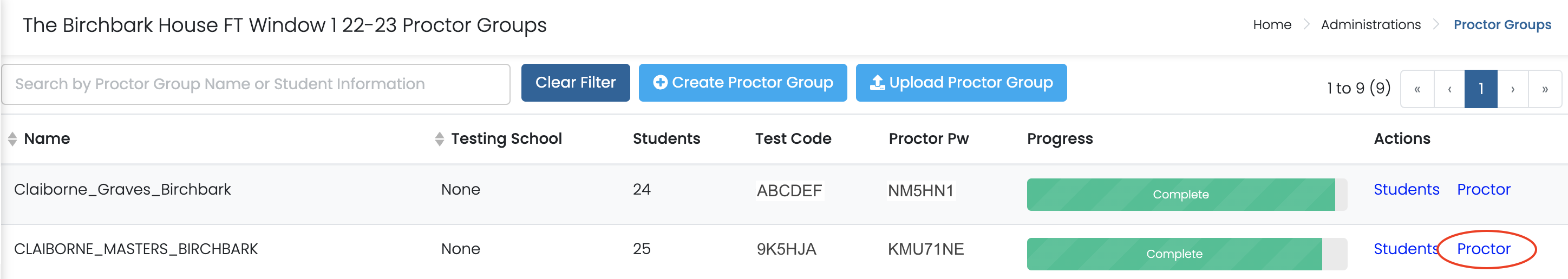The width and height of the screenshot is (1568, 279).
Task: Sort by Testing School column arrows
Action: tap(440, 139)
